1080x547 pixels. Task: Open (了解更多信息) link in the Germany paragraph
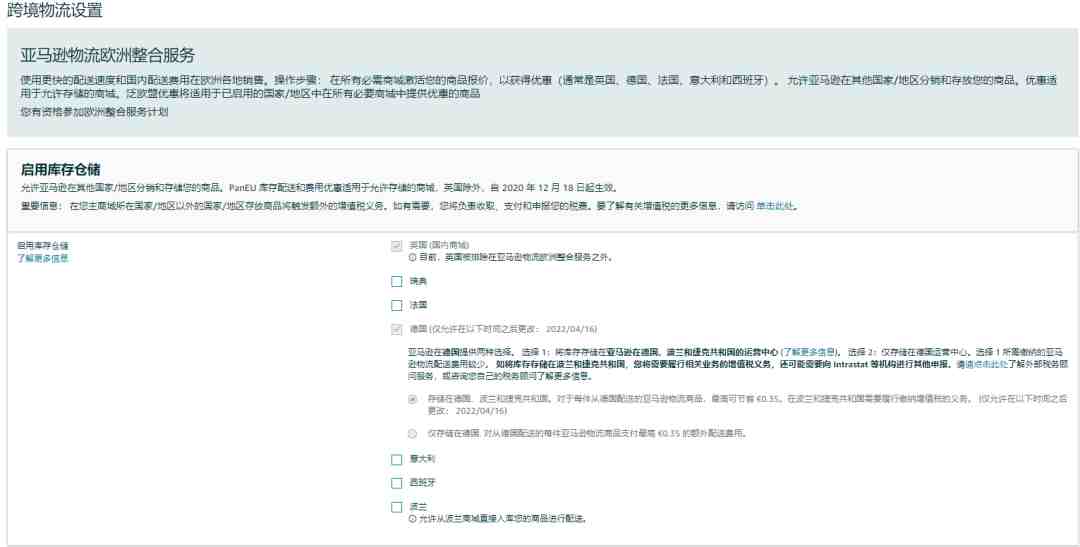click(810, 352)
